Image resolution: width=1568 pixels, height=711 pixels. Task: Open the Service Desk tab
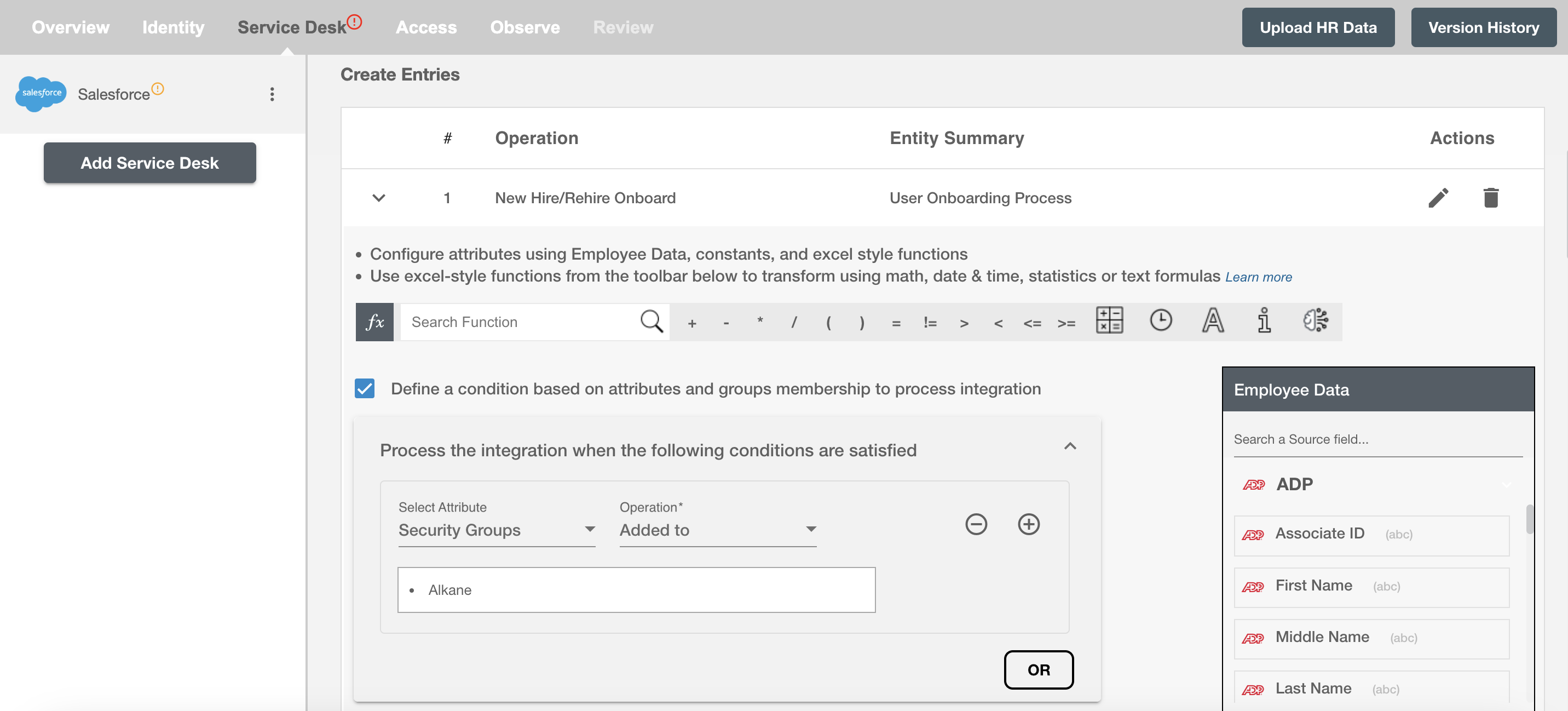[x=292, y=27]
